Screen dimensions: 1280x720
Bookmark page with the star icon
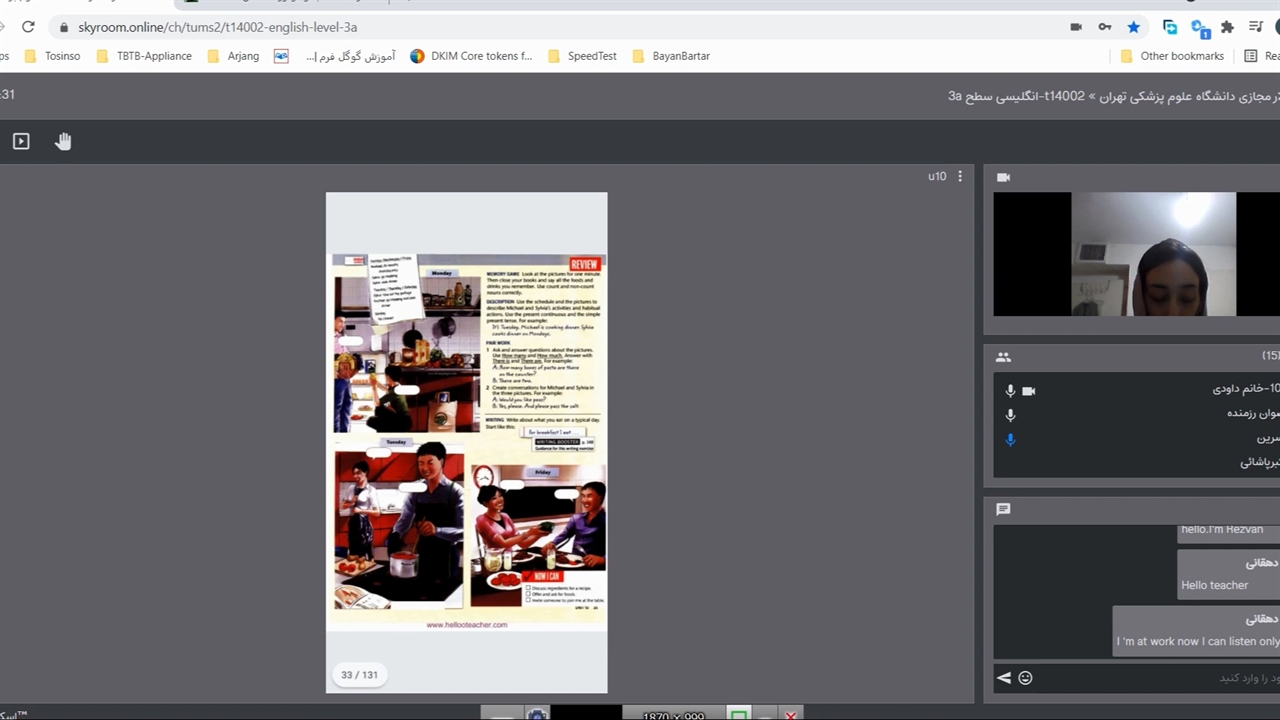(1133, 27)
